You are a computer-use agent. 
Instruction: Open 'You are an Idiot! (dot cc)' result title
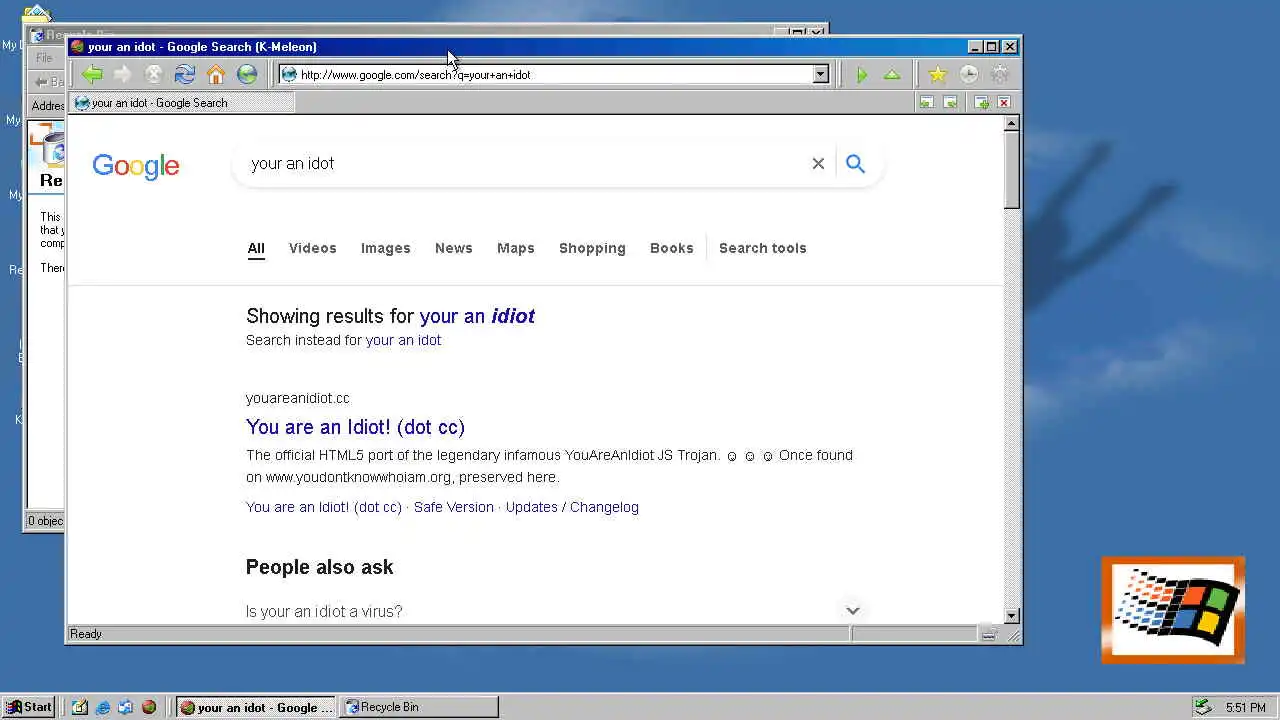pos(355,427)
